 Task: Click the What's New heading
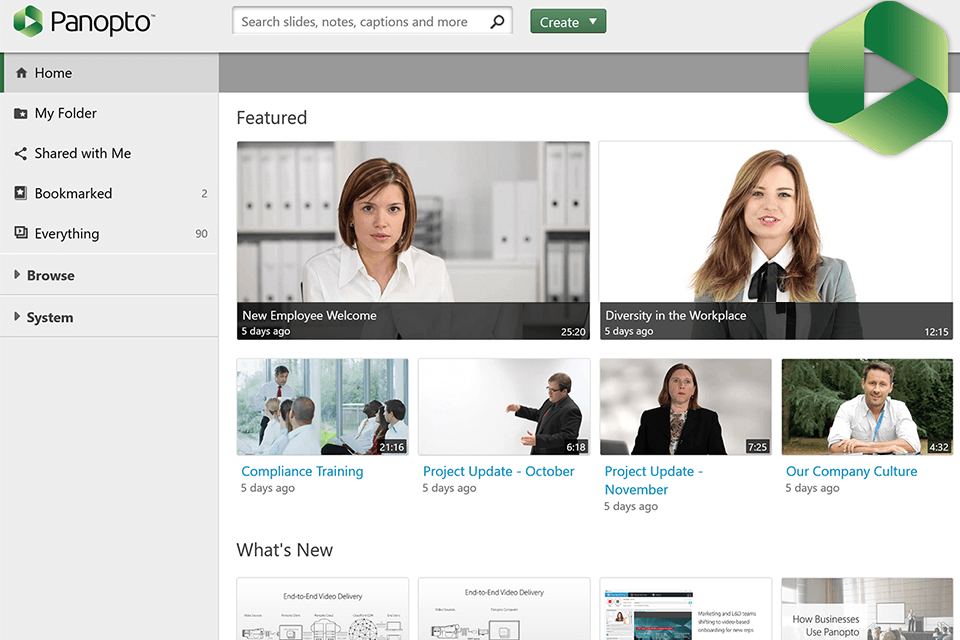click(x=285, y=550)
